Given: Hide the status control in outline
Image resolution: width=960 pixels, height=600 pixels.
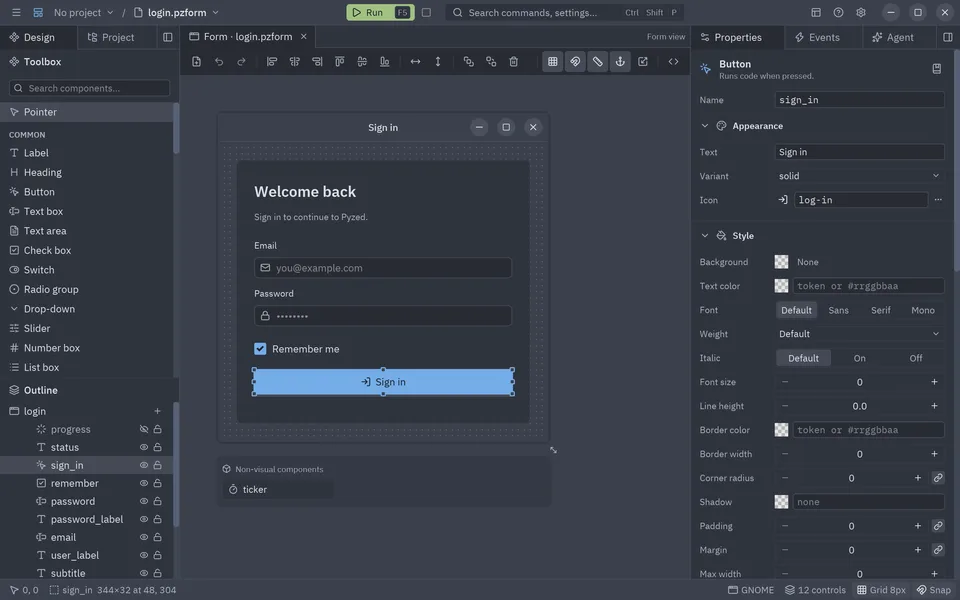Looking at the screenshot, I should [x=144, y=447].
